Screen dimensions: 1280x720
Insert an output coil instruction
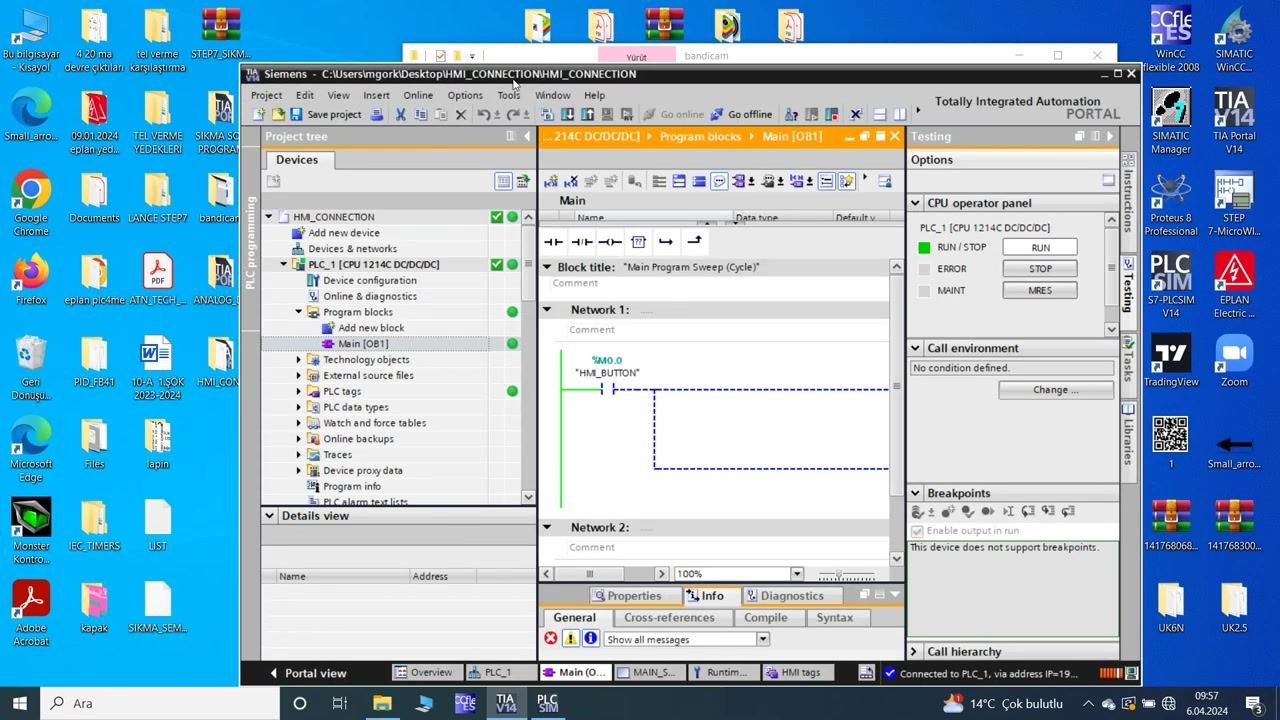coord(610,242)
